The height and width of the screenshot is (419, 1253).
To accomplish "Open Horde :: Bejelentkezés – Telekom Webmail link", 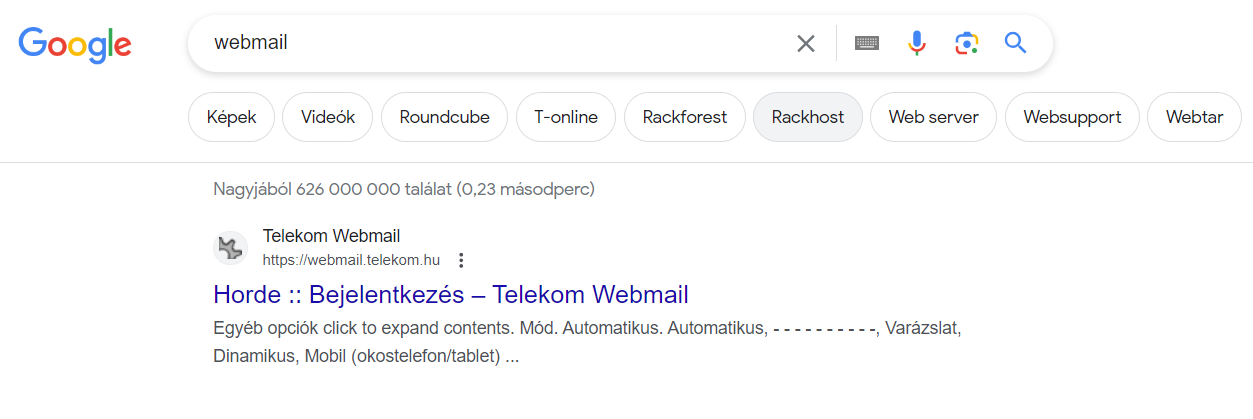I will pyautogui.click(x=451, y=295).
